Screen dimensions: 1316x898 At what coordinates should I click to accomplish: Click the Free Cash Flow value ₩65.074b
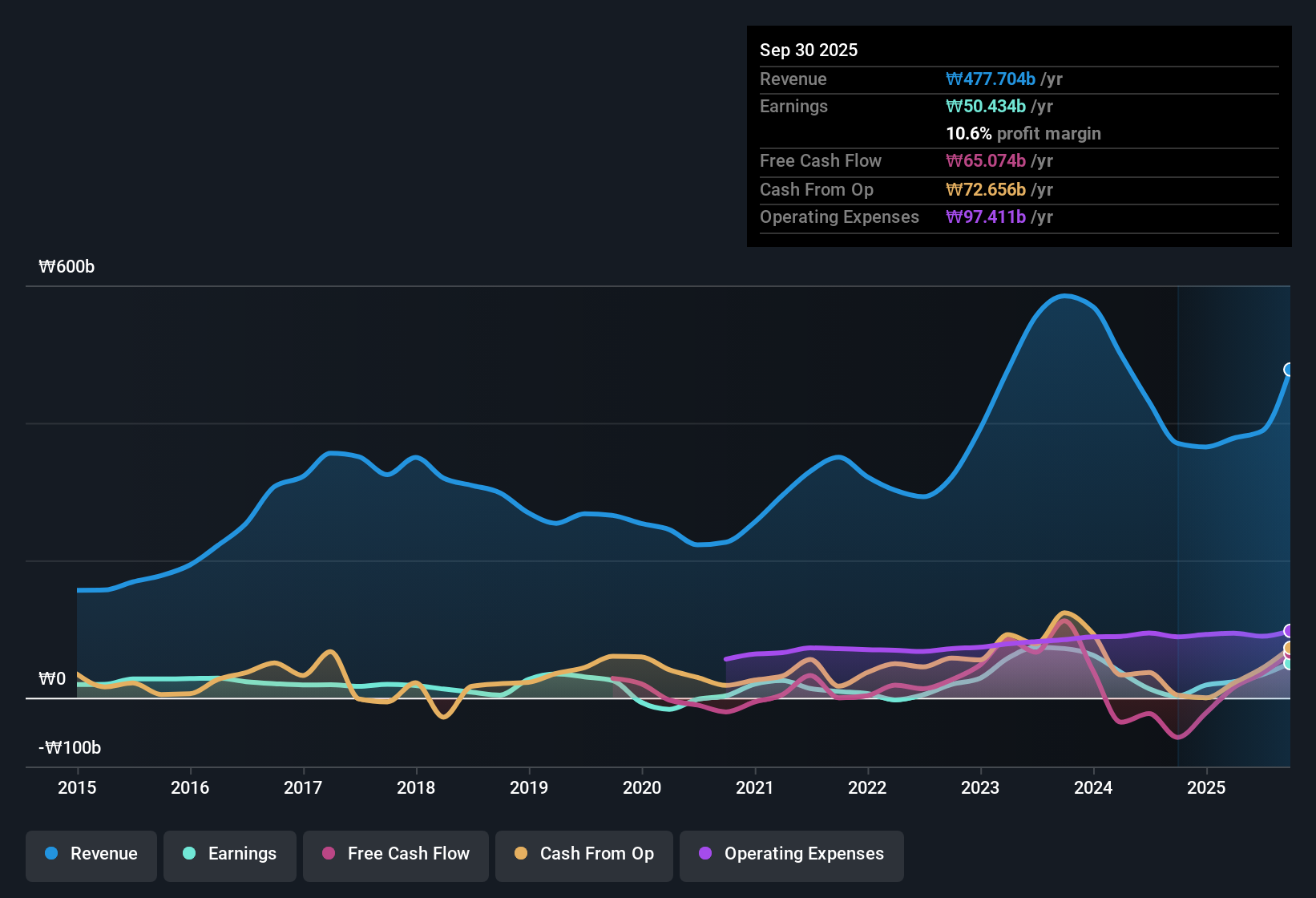(x=987, y=161)
